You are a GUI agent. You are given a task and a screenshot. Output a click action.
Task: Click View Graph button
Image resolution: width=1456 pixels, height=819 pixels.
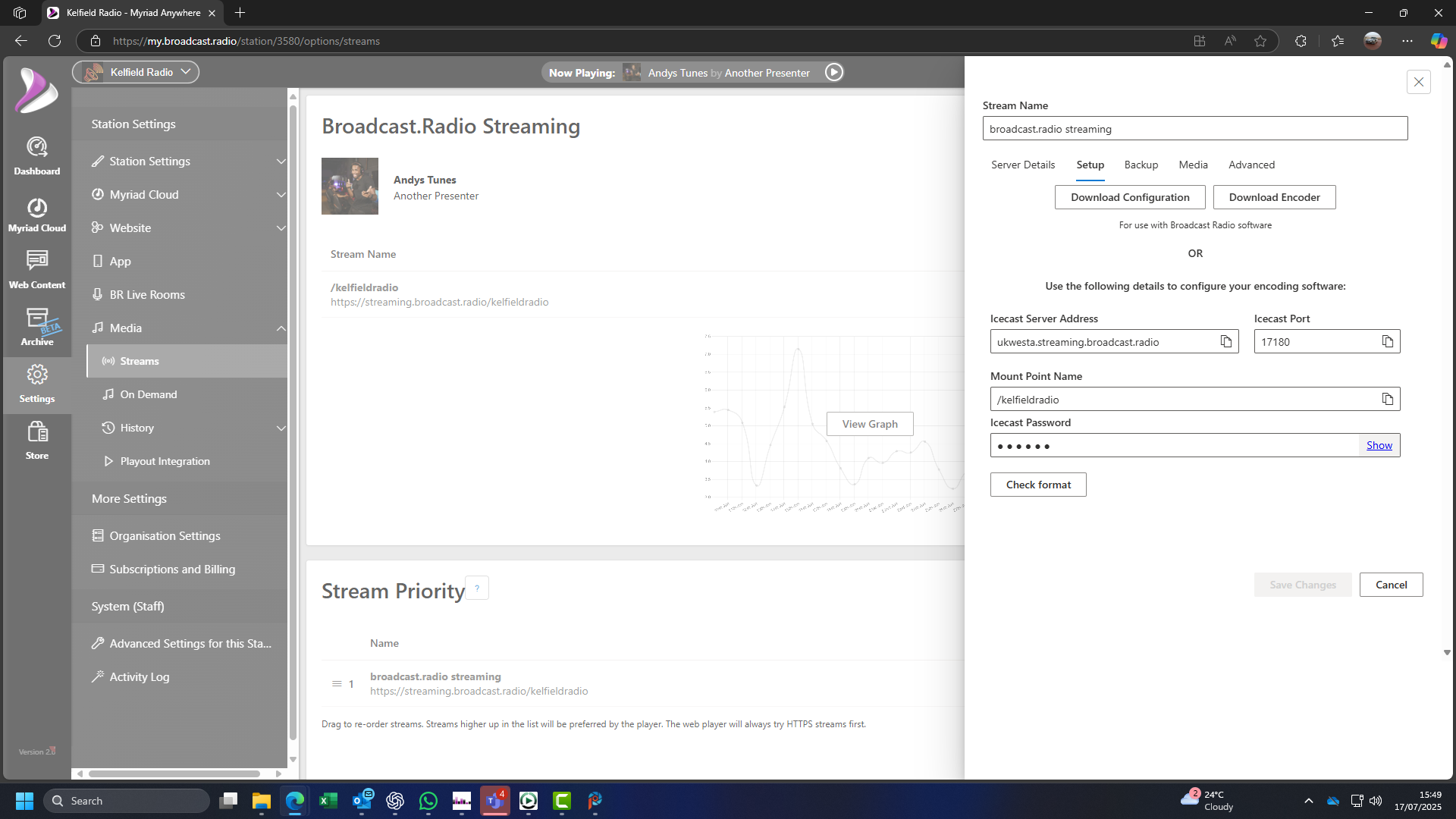coord(870,424)
